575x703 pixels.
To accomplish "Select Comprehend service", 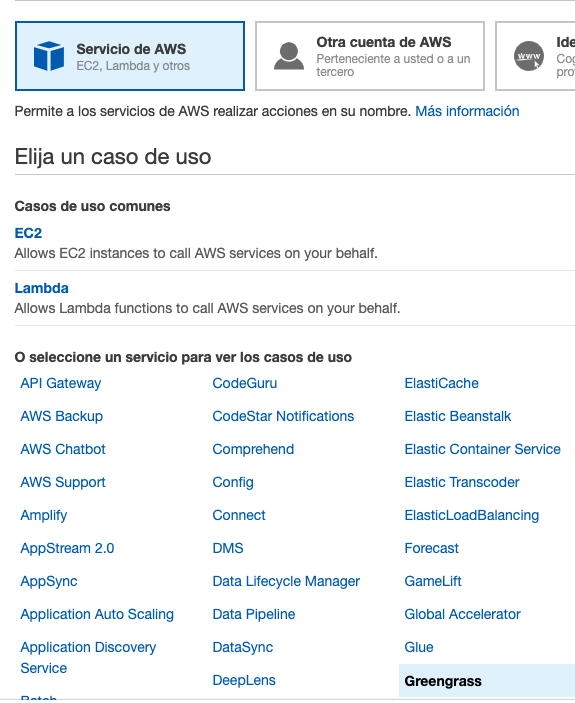I will tap(253, 449).
